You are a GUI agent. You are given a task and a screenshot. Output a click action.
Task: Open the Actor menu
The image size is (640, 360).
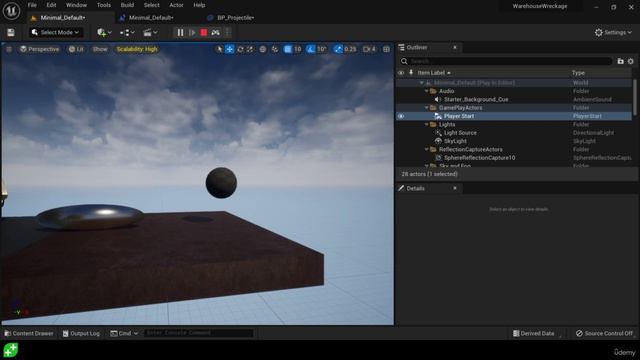[176, 5]
